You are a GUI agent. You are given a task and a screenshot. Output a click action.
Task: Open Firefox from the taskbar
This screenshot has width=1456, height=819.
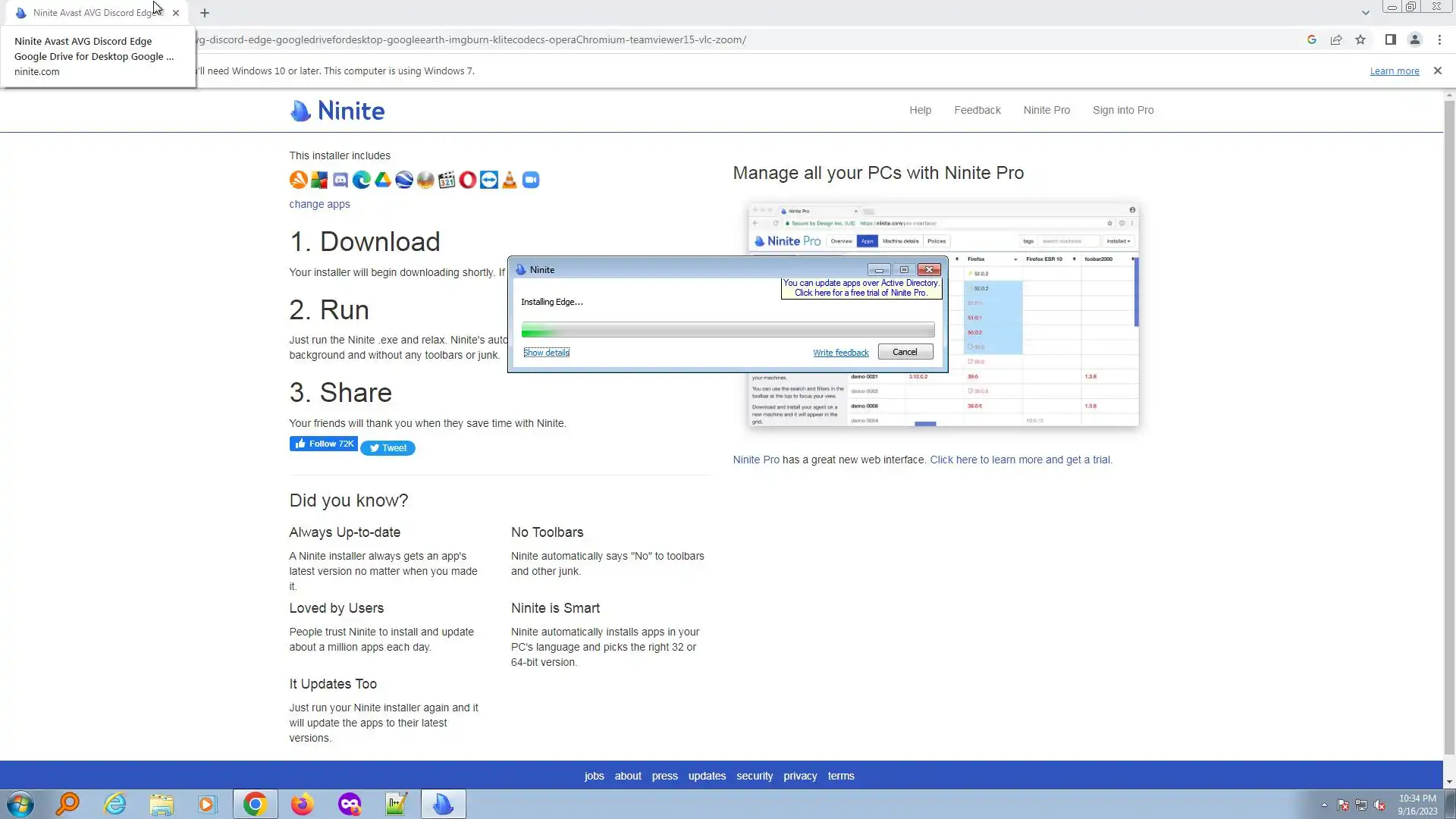[x=302, y=804]
